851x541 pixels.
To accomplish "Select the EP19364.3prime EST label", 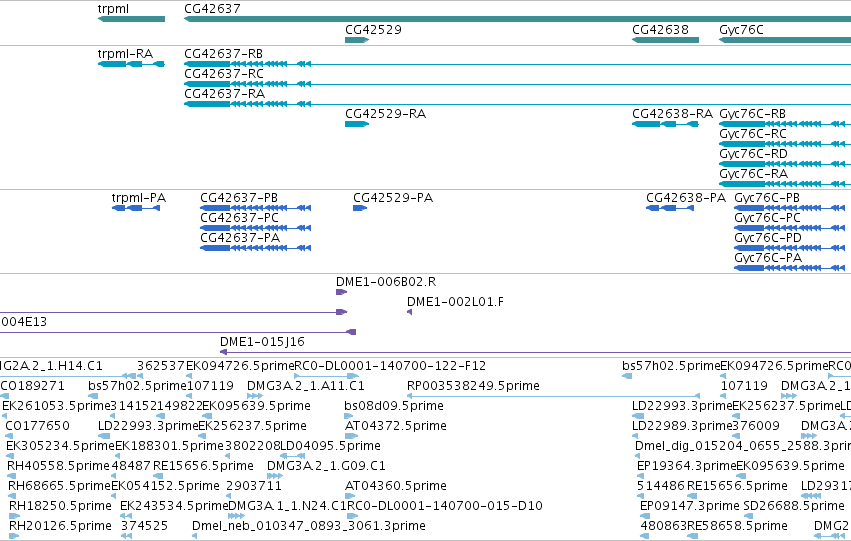I will click(687, 467).
